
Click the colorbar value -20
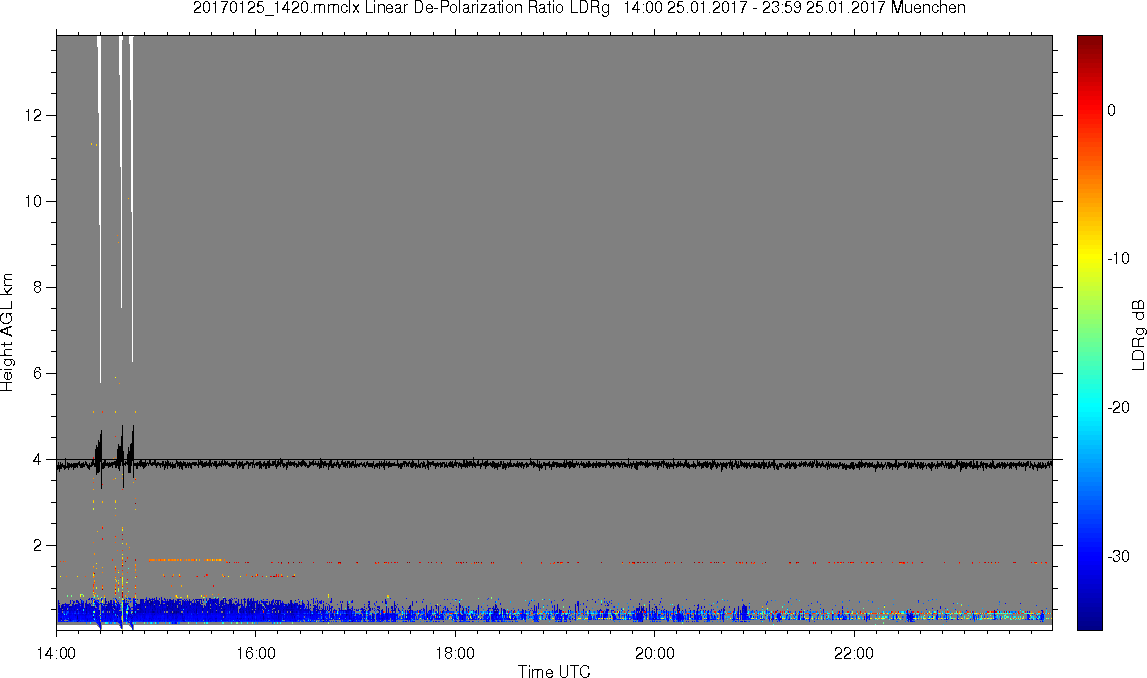click(1118, 407)
